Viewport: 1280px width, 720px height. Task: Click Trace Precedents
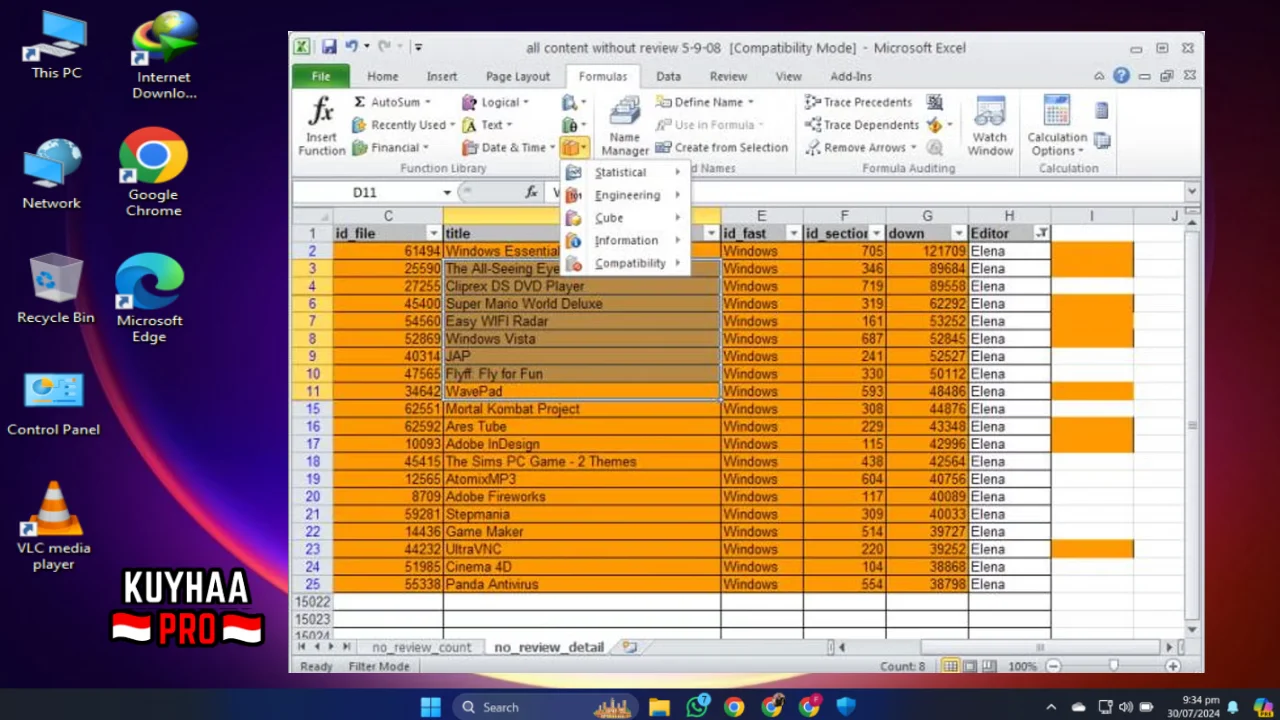tap(858, 102)
